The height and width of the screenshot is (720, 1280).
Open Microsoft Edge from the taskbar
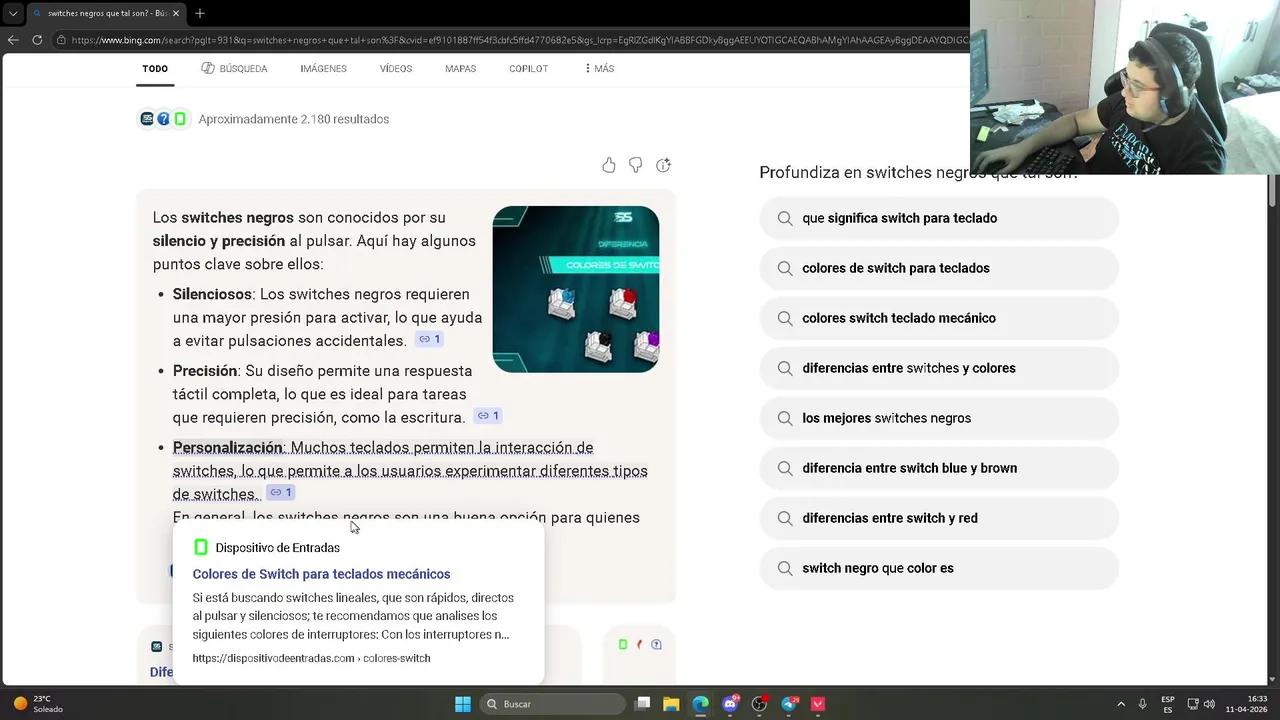pos(701,704)
